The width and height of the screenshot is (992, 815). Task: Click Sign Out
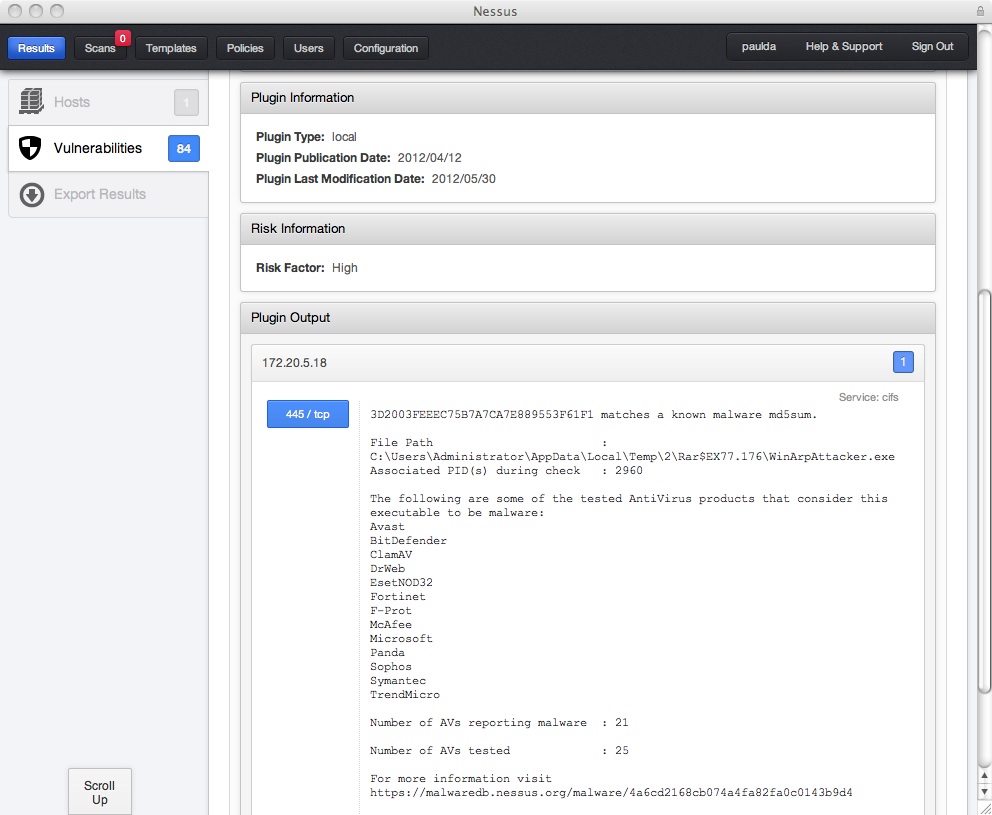click(932, 46)
